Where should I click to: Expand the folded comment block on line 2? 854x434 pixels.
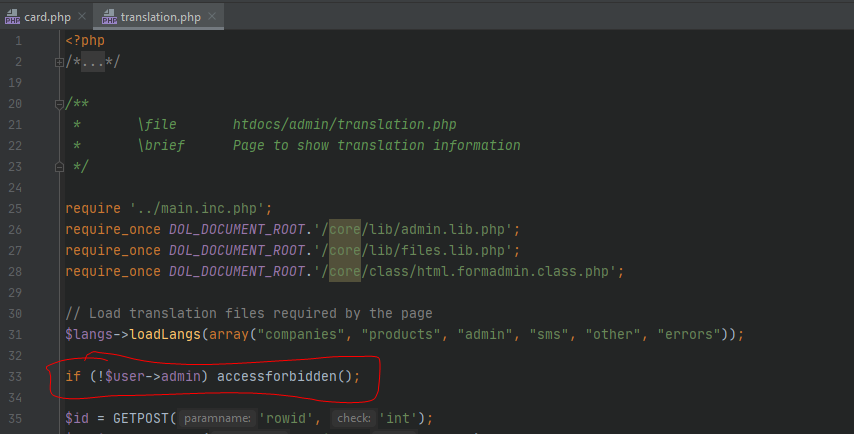(60, 62)
